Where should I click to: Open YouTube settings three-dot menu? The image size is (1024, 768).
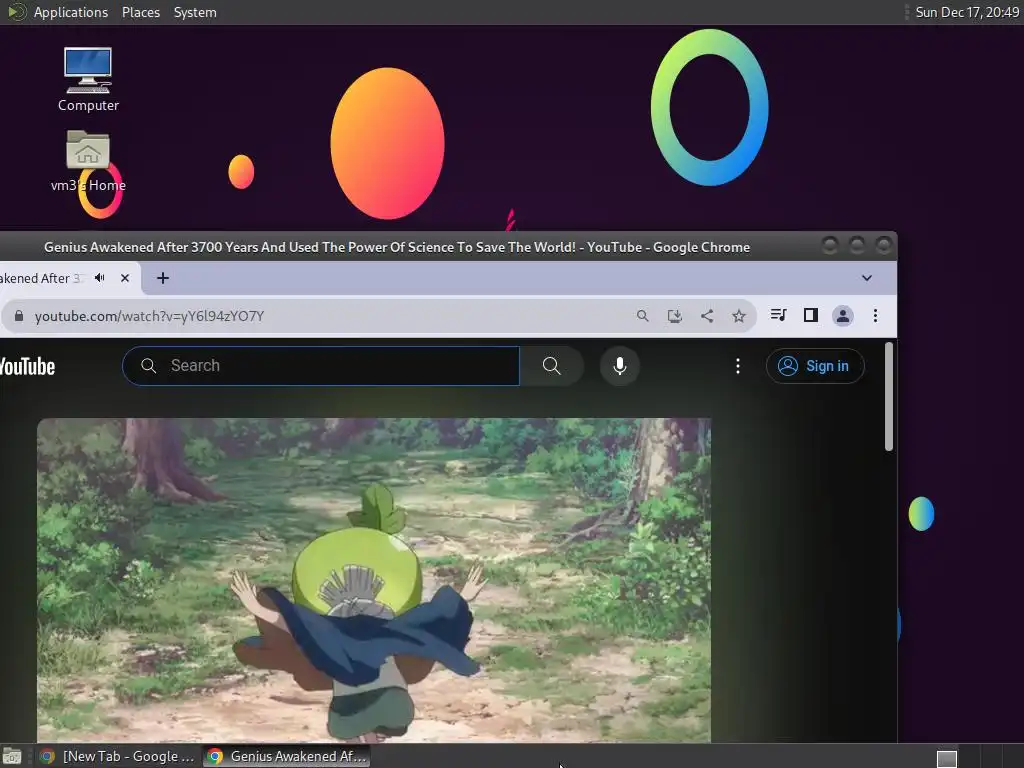point(738,366)
